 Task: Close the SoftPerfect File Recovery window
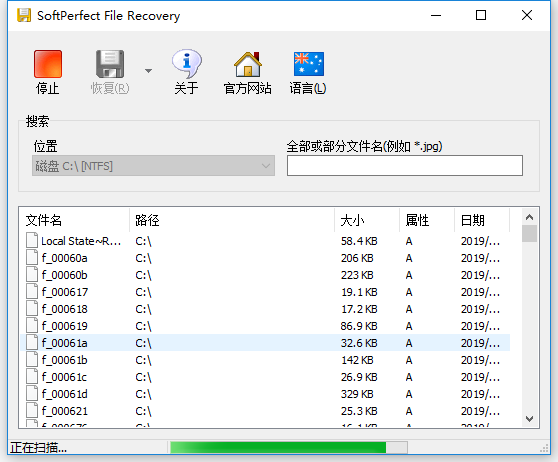pyautogui.click(x=527, y=15)
